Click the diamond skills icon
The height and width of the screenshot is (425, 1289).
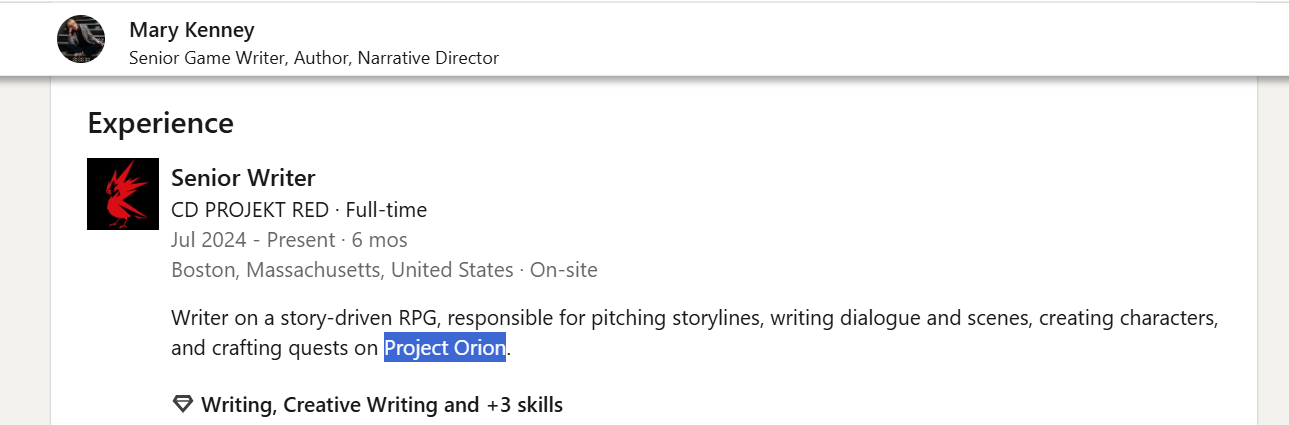(x=182, y=405)
